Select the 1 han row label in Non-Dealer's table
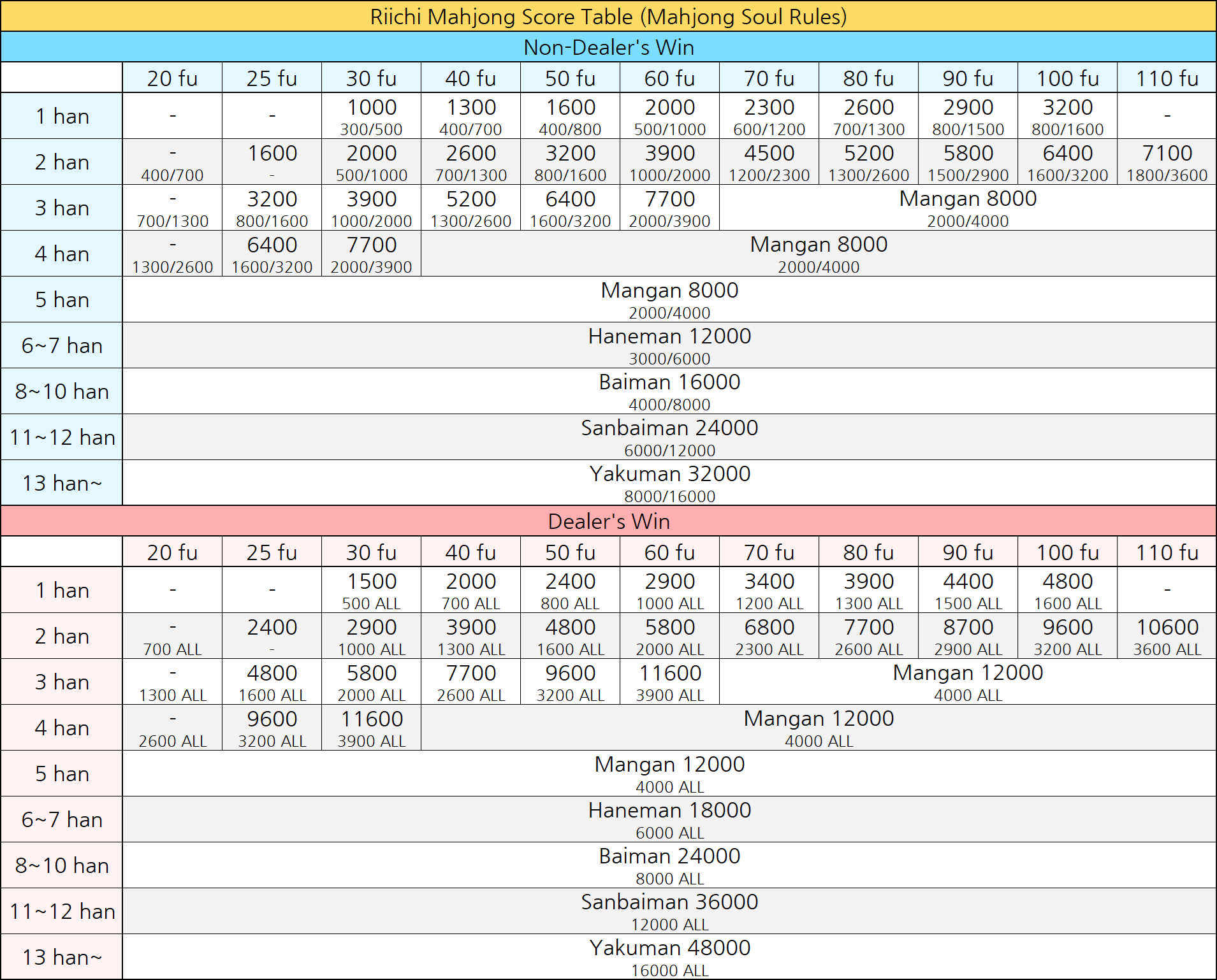 [x=62, y=116]
